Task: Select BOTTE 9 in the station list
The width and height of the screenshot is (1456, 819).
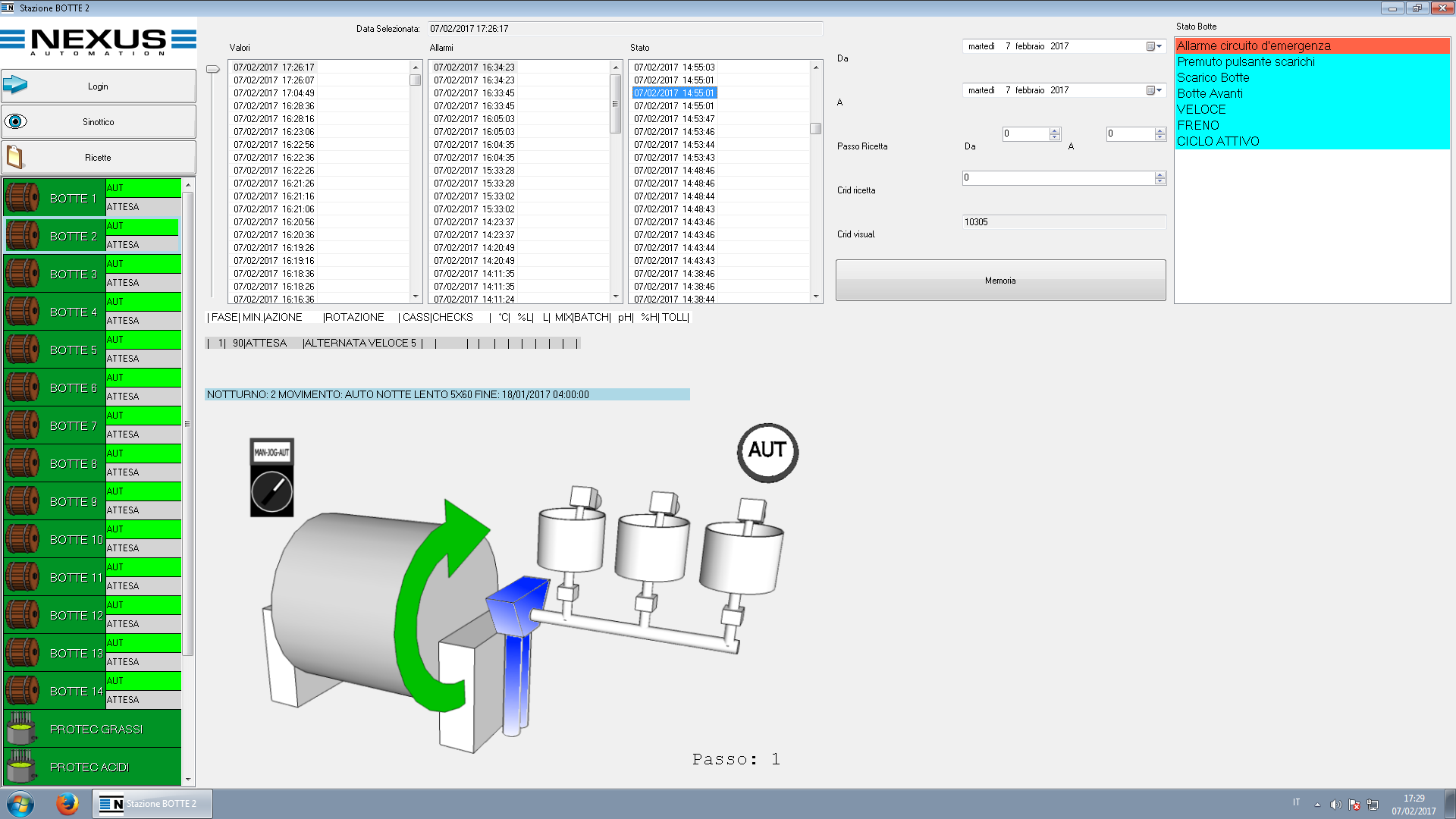Action: [x=73, y=501]
